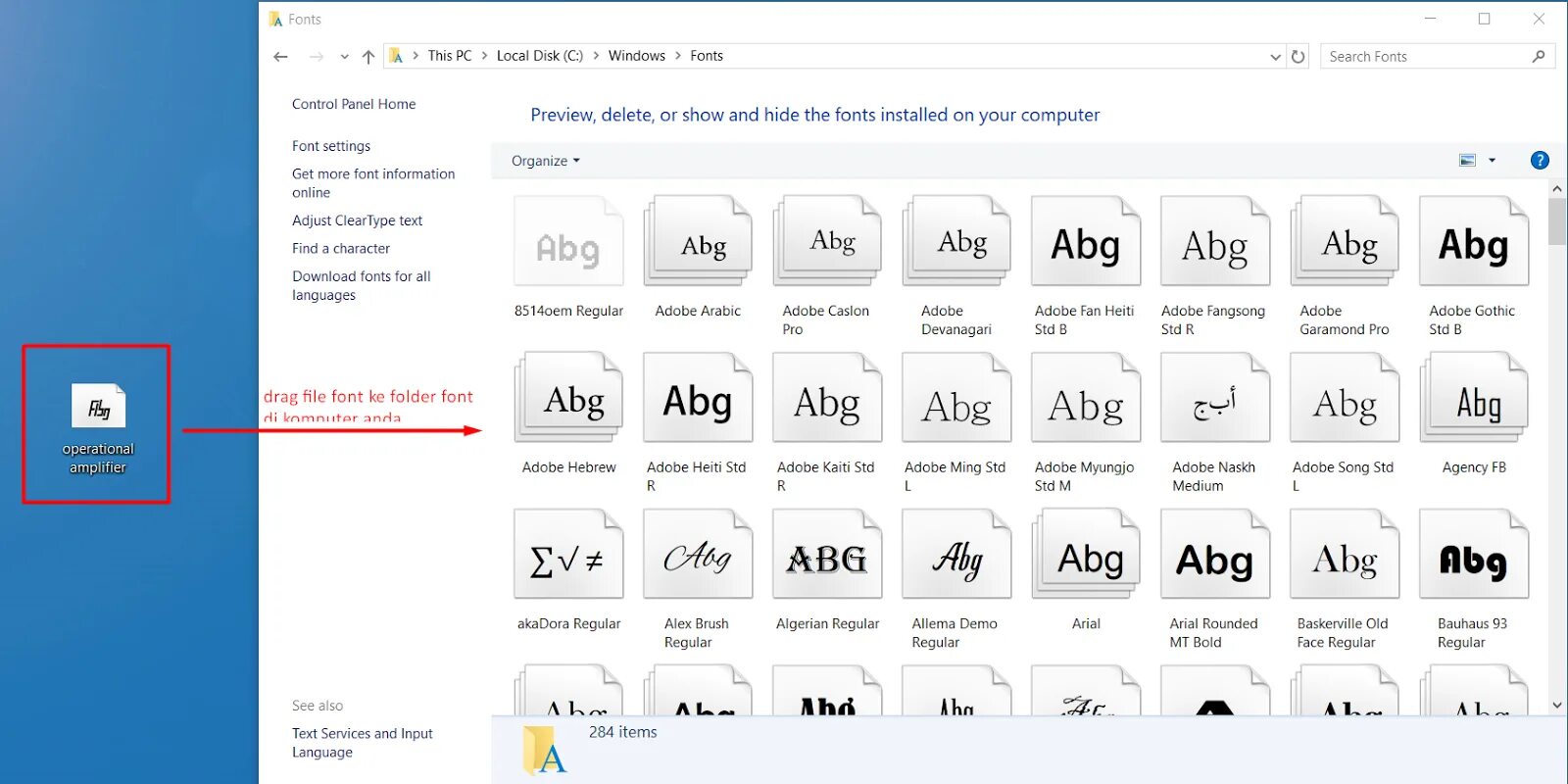Image resolution: width=1568 pixels, height=784 pixels.
Task: Click the Fonts folder icon in details pane
Action: point(545,751)
